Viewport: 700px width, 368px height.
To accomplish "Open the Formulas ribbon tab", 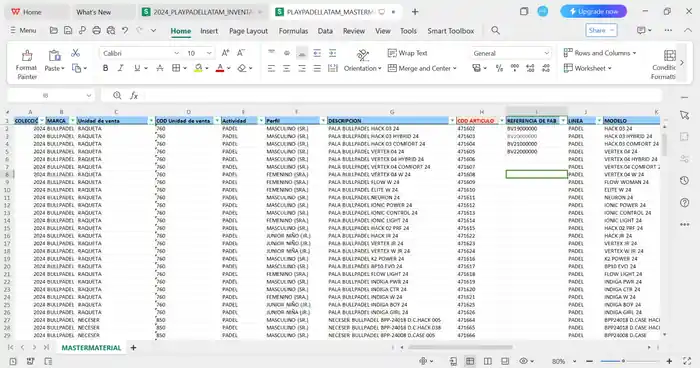I will click(293, 31).
